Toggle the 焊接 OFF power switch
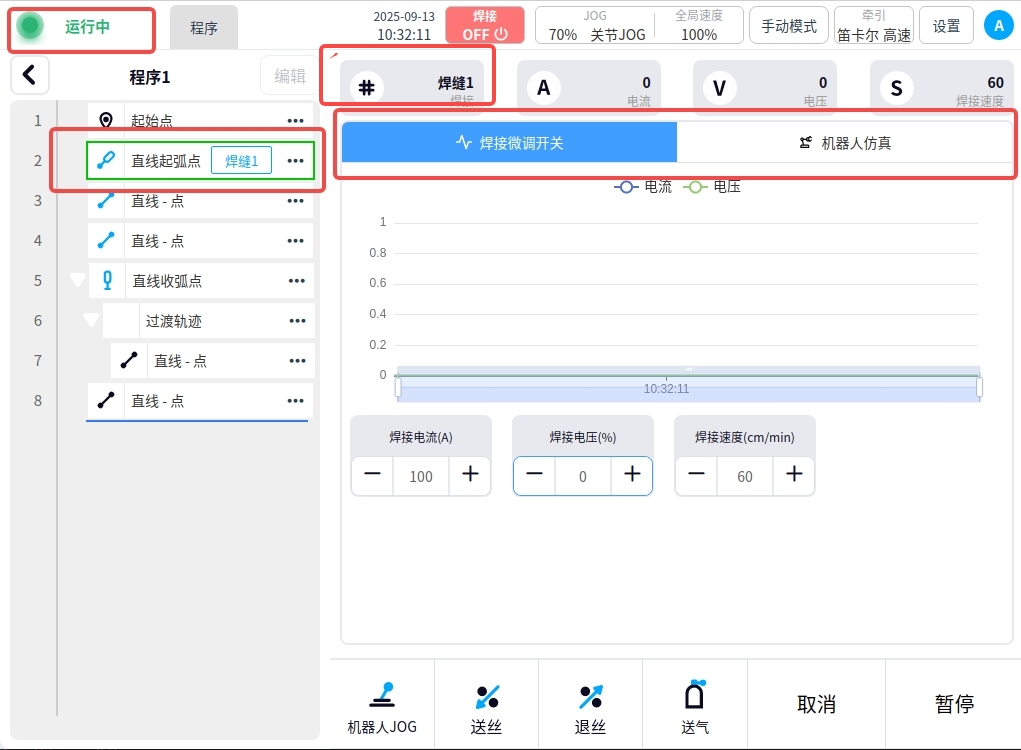The image size is (1021, 750). coord(485,25)
